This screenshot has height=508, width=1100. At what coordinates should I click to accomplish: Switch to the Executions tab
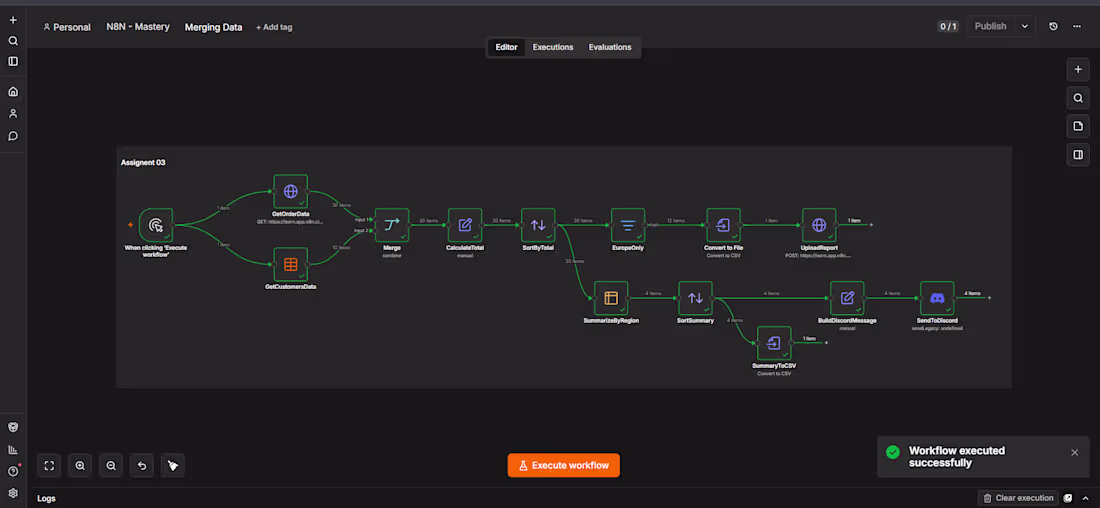553,47
